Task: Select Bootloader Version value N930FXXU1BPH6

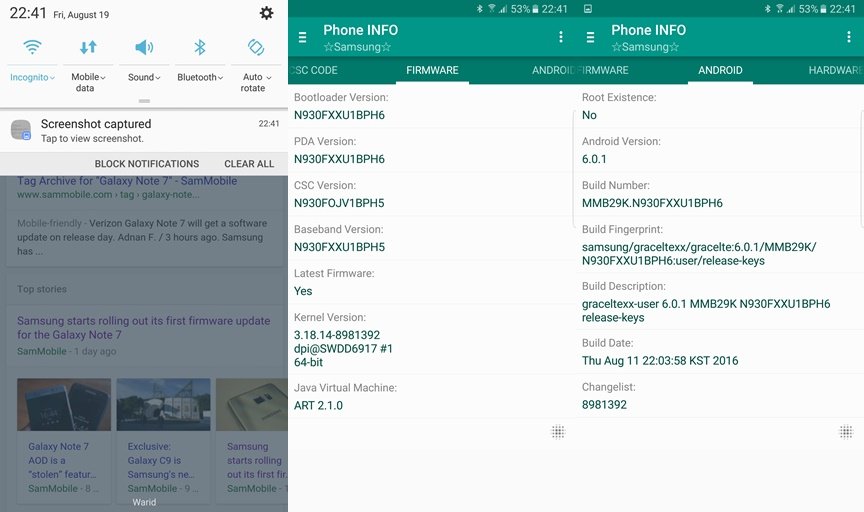Action: 339,115
